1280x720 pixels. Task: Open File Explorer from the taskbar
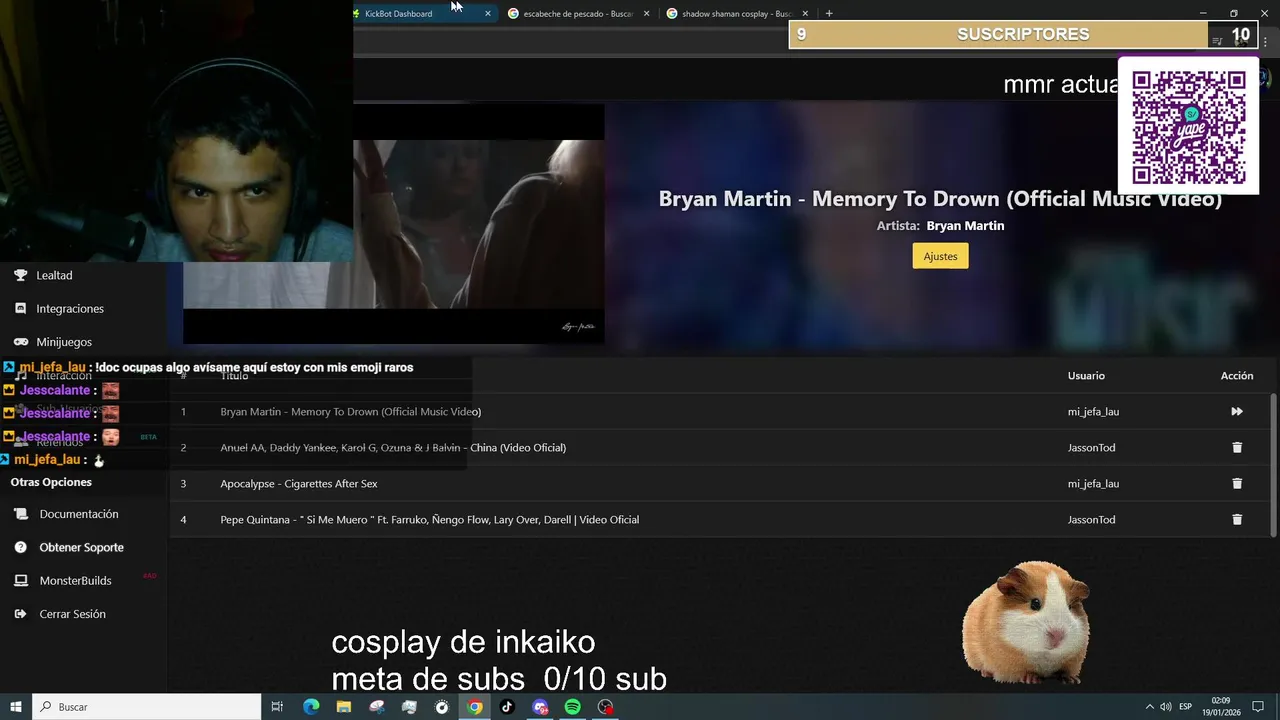(x=344, y=707)
